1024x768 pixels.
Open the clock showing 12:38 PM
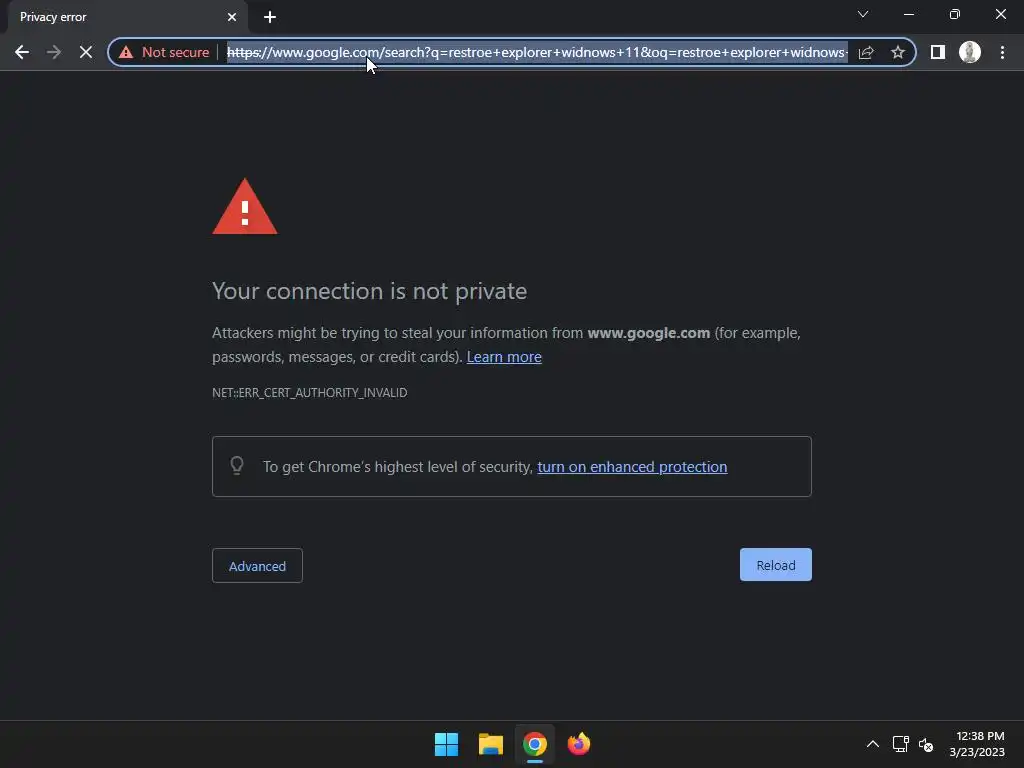tap(977, 744)
